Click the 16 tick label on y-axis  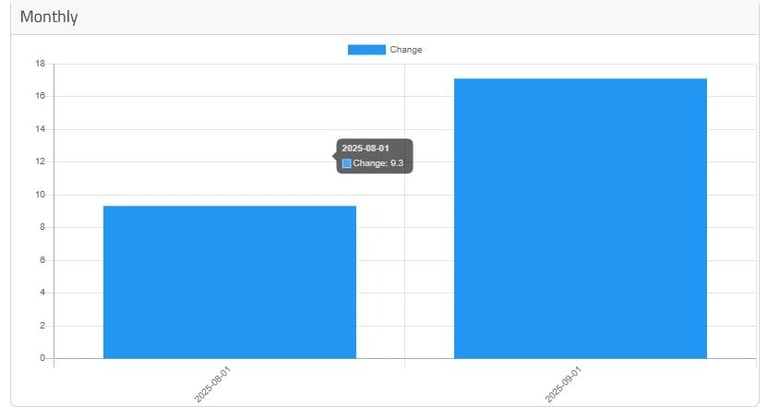40,96
